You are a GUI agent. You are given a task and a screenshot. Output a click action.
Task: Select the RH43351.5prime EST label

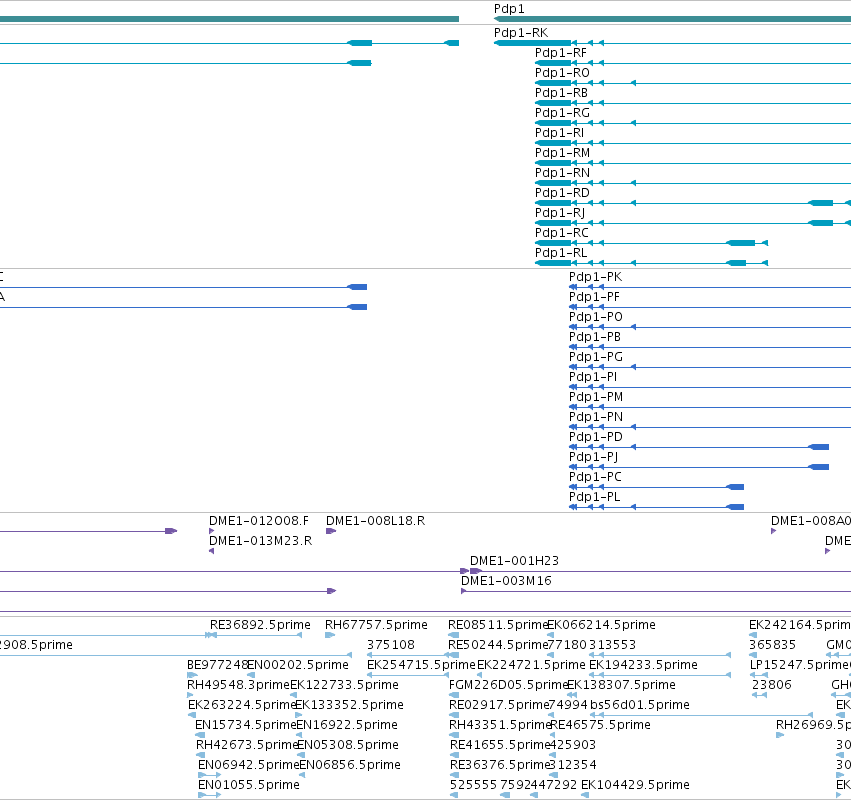coord(500,726)
